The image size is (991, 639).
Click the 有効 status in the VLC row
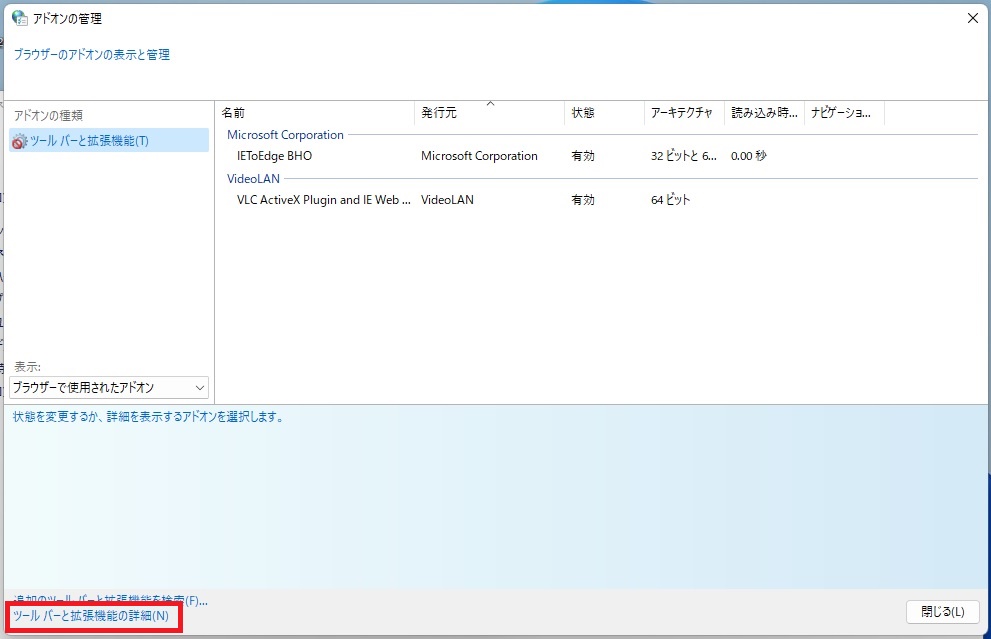(583, 200)
